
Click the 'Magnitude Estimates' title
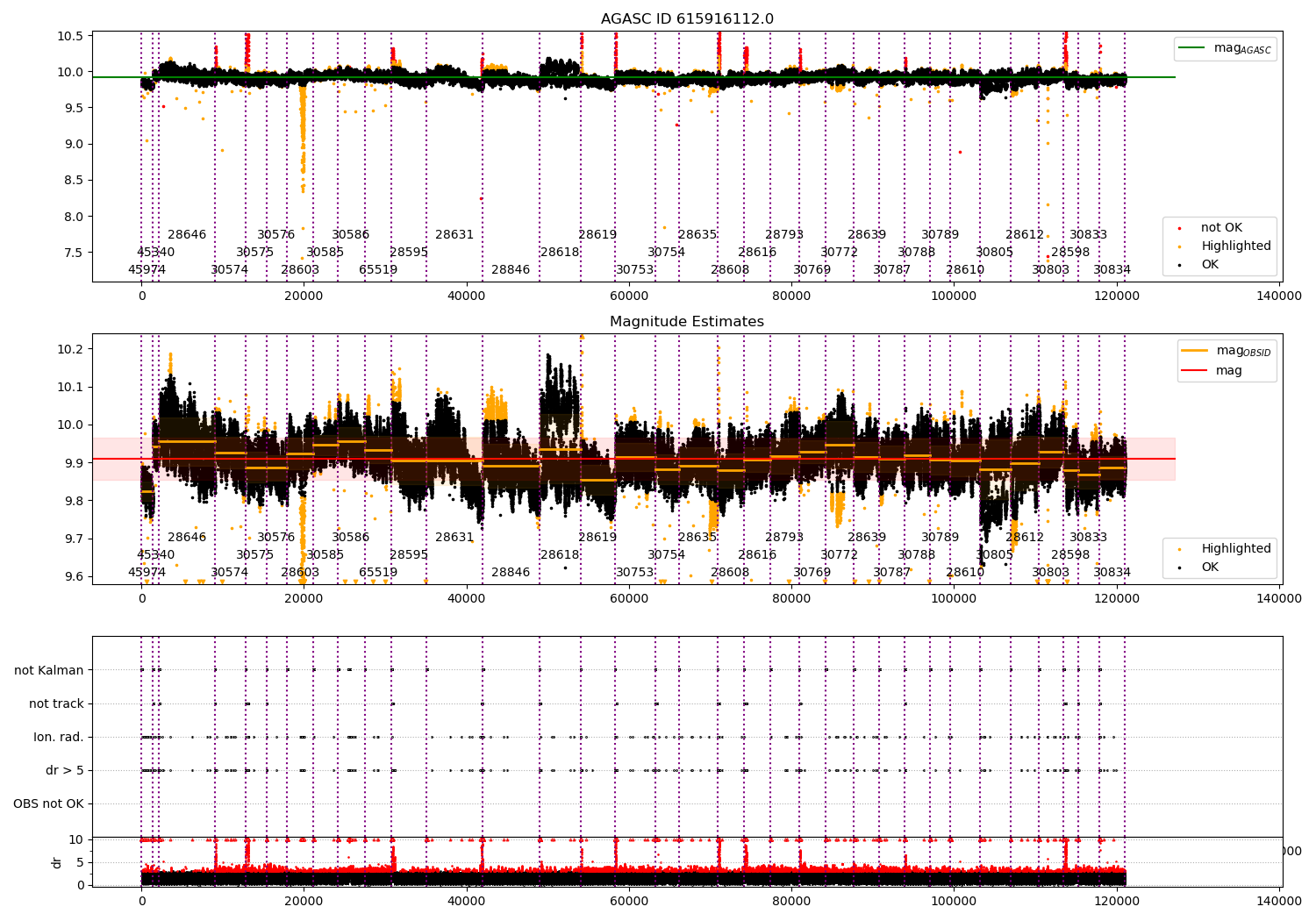[687, 322]
